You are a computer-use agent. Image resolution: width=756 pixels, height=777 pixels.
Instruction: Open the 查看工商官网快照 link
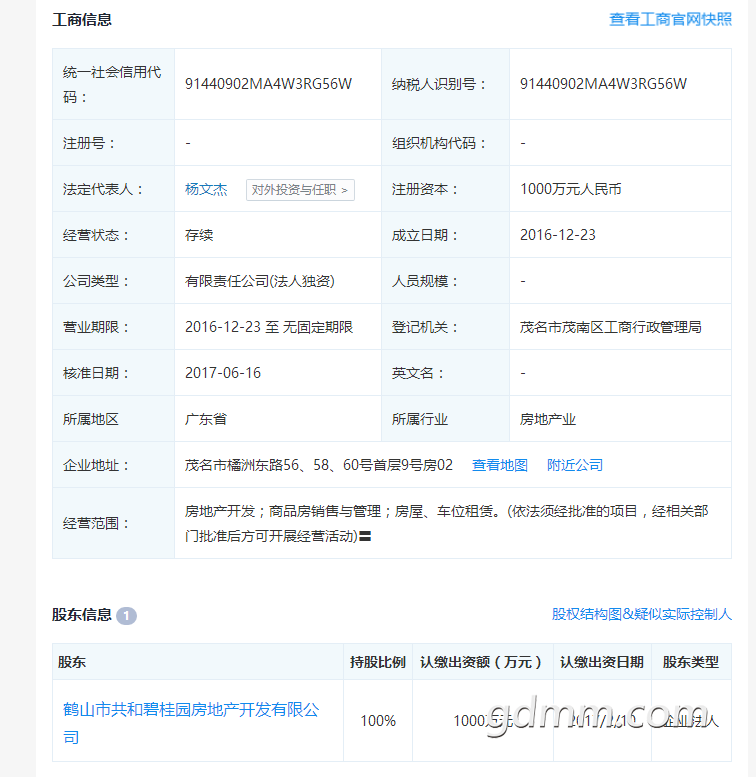[670, 19]
